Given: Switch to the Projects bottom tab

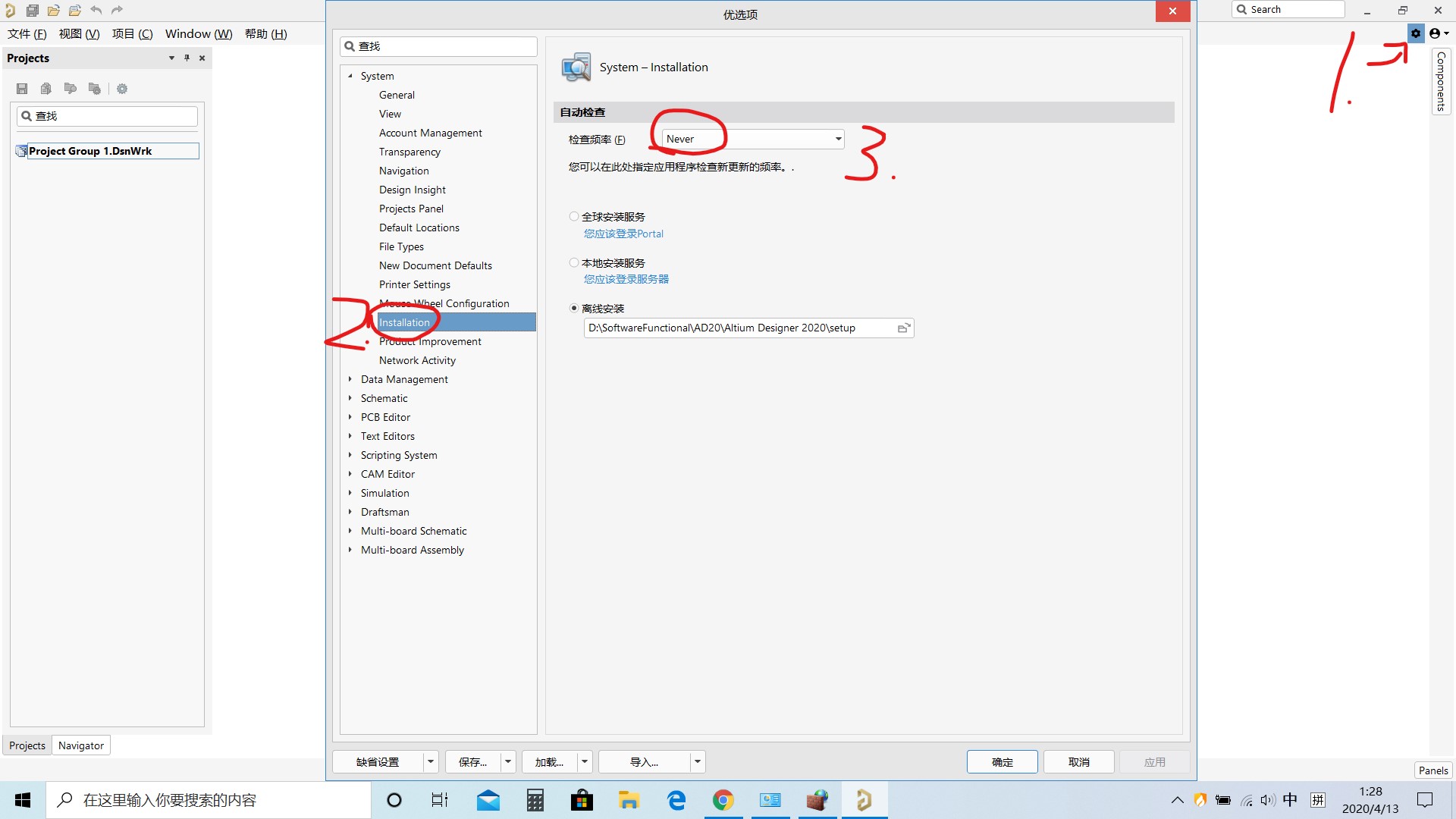Looking at the screenshot, I should point(27,745).
